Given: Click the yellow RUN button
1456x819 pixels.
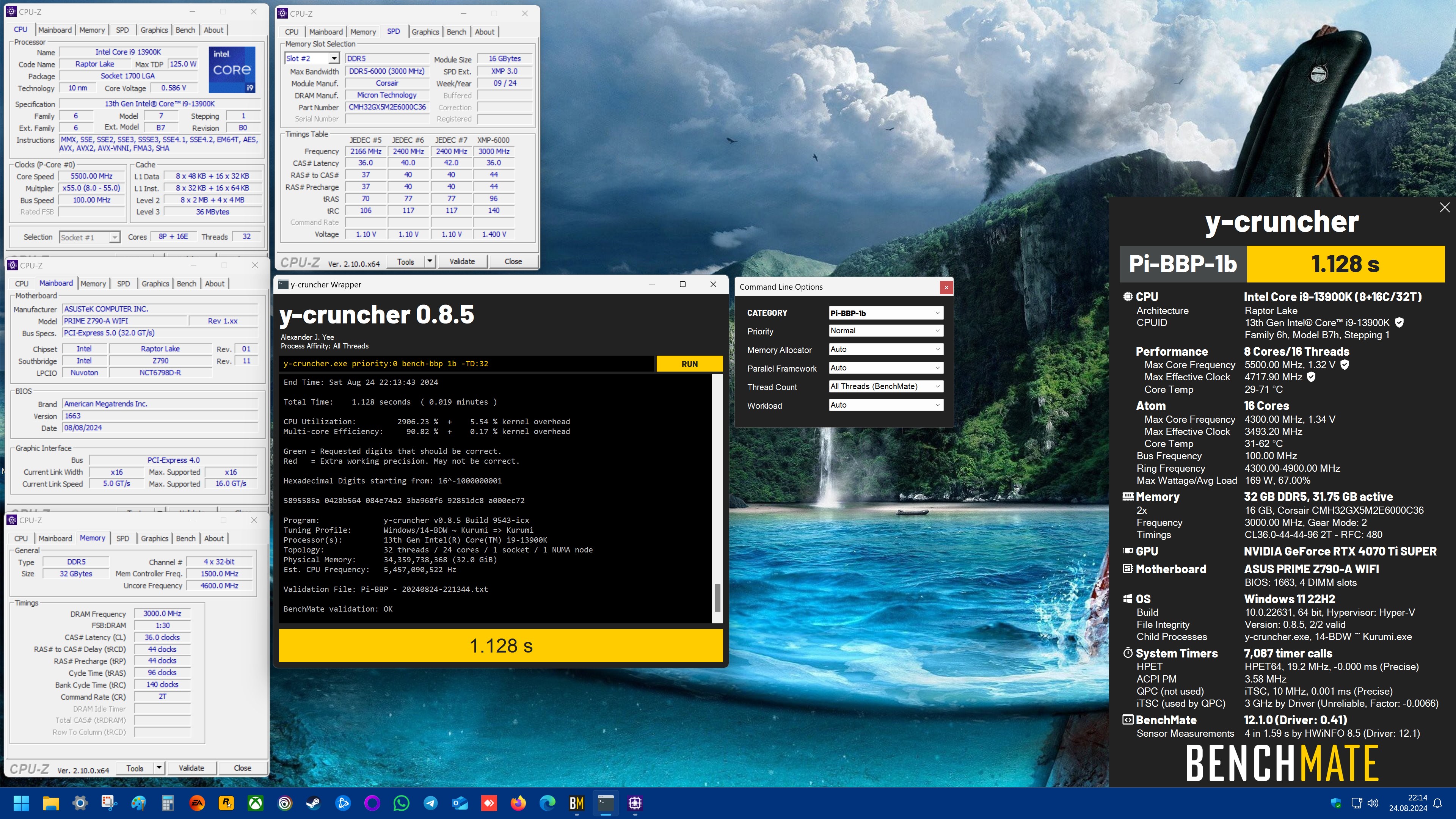Looking at the screenshot, I should (x=690, y=364).
